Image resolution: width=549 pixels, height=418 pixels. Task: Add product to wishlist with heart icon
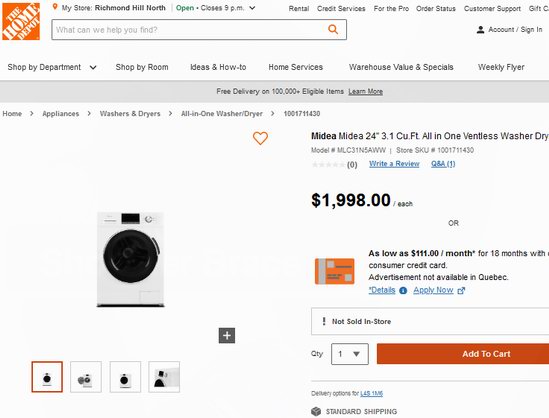[260, 138]
